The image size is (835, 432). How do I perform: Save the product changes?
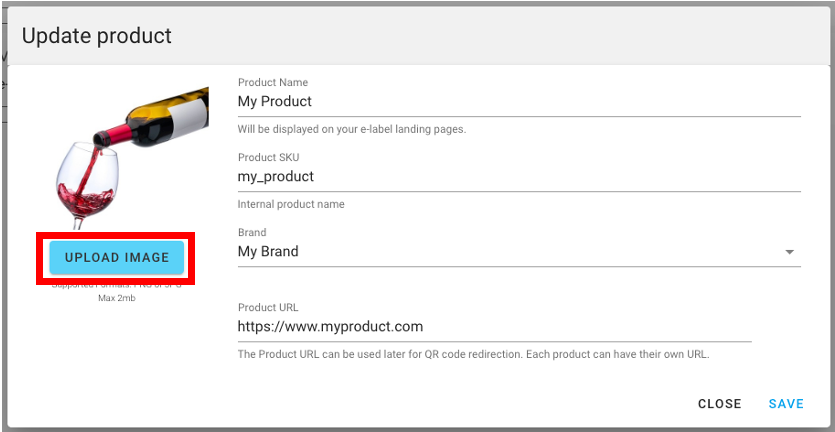[786, 404]
